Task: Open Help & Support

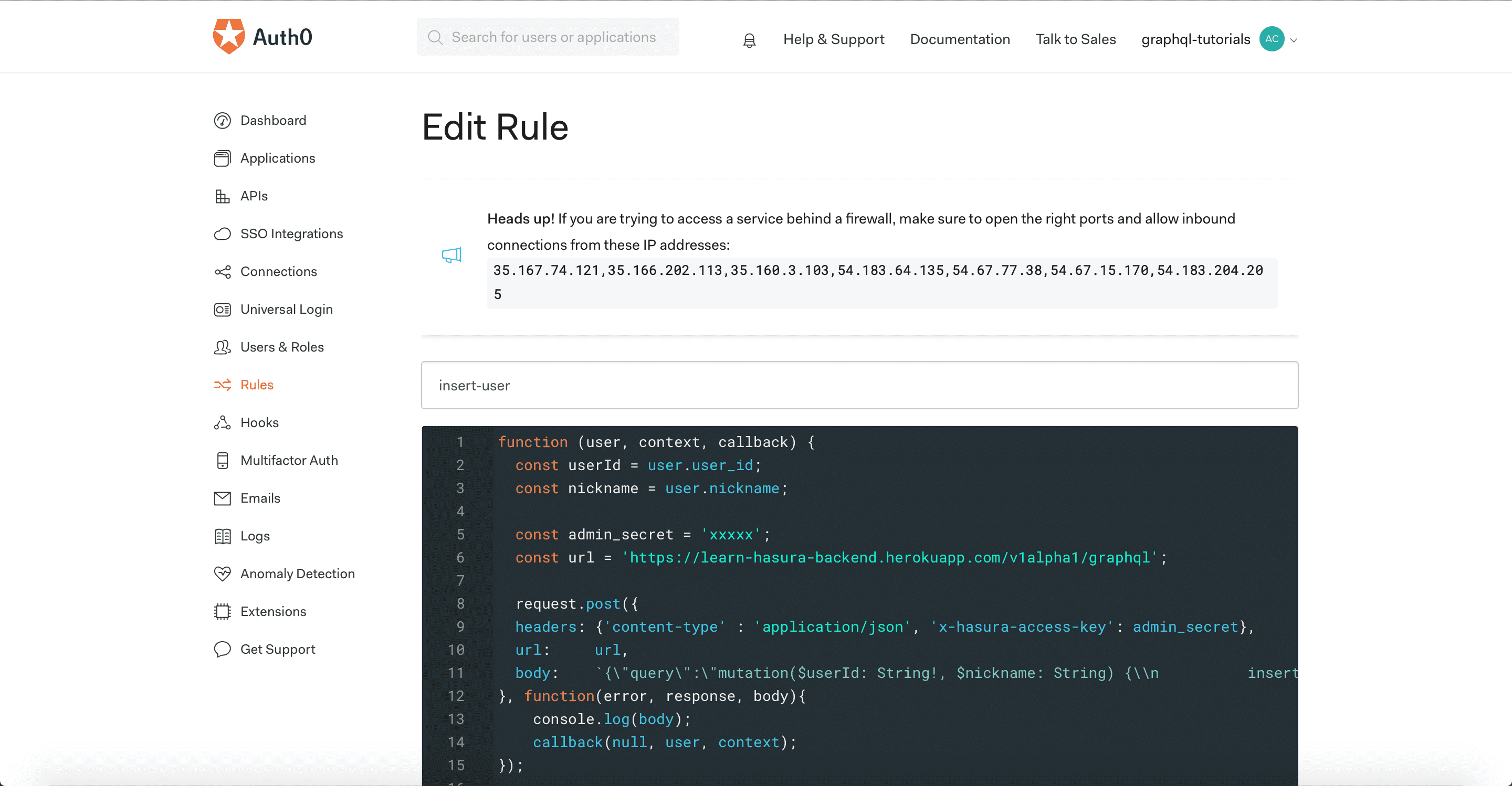Action: click(834, 39)
